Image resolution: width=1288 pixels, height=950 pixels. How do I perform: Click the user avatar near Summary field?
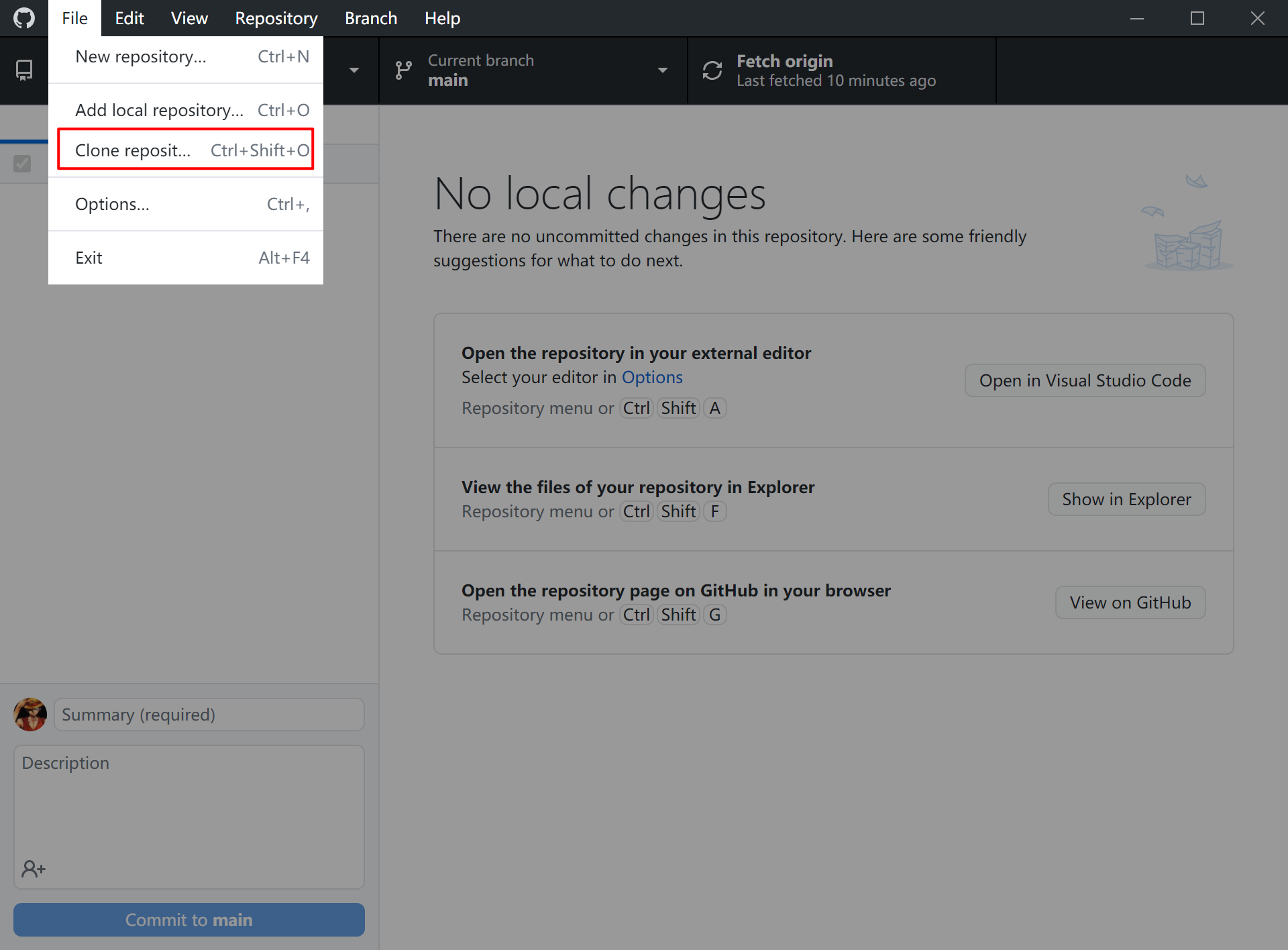coord(30,715)
